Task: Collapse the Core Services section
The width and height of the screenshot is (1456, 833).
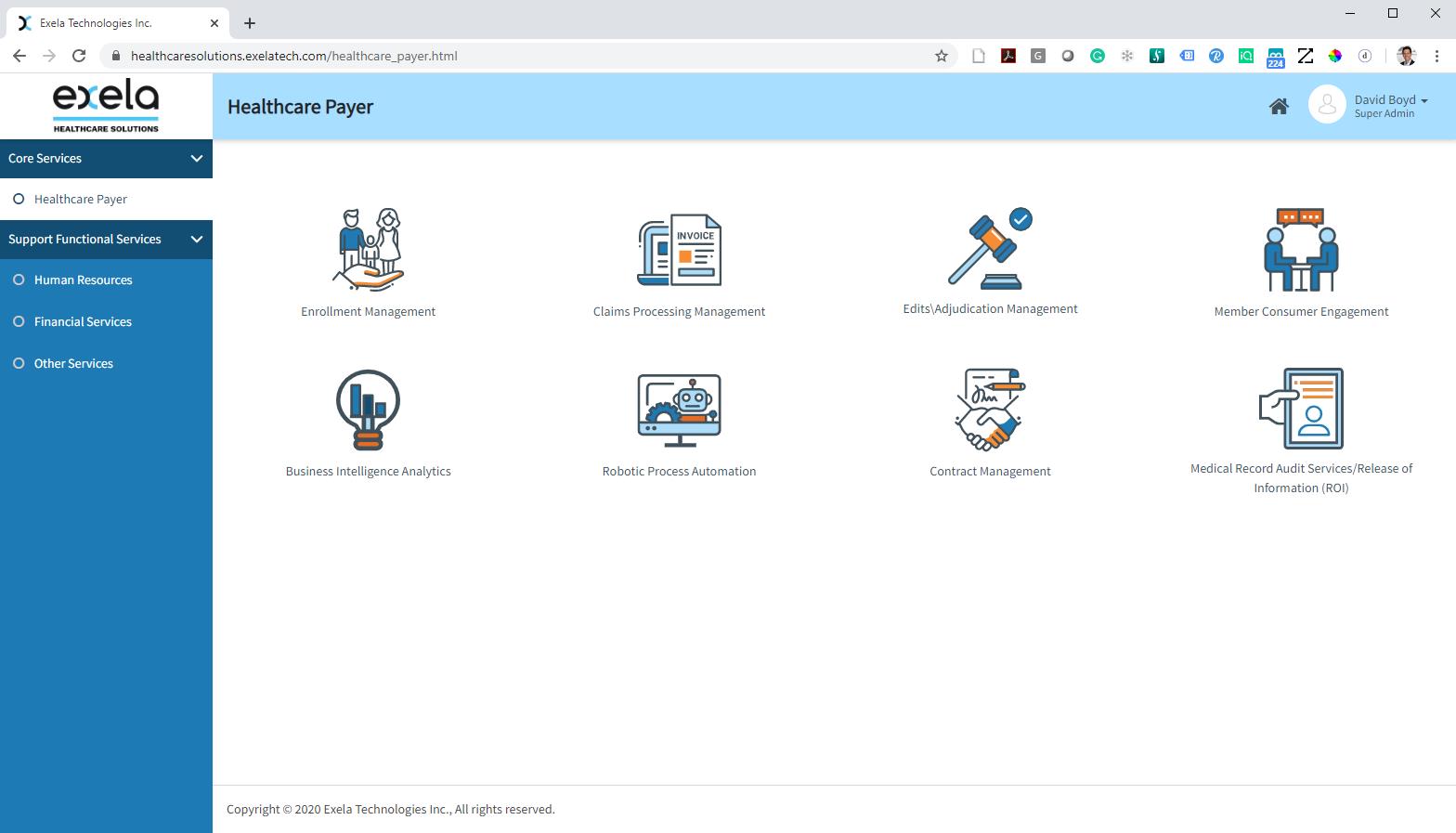Action: [x=196, y=159]
